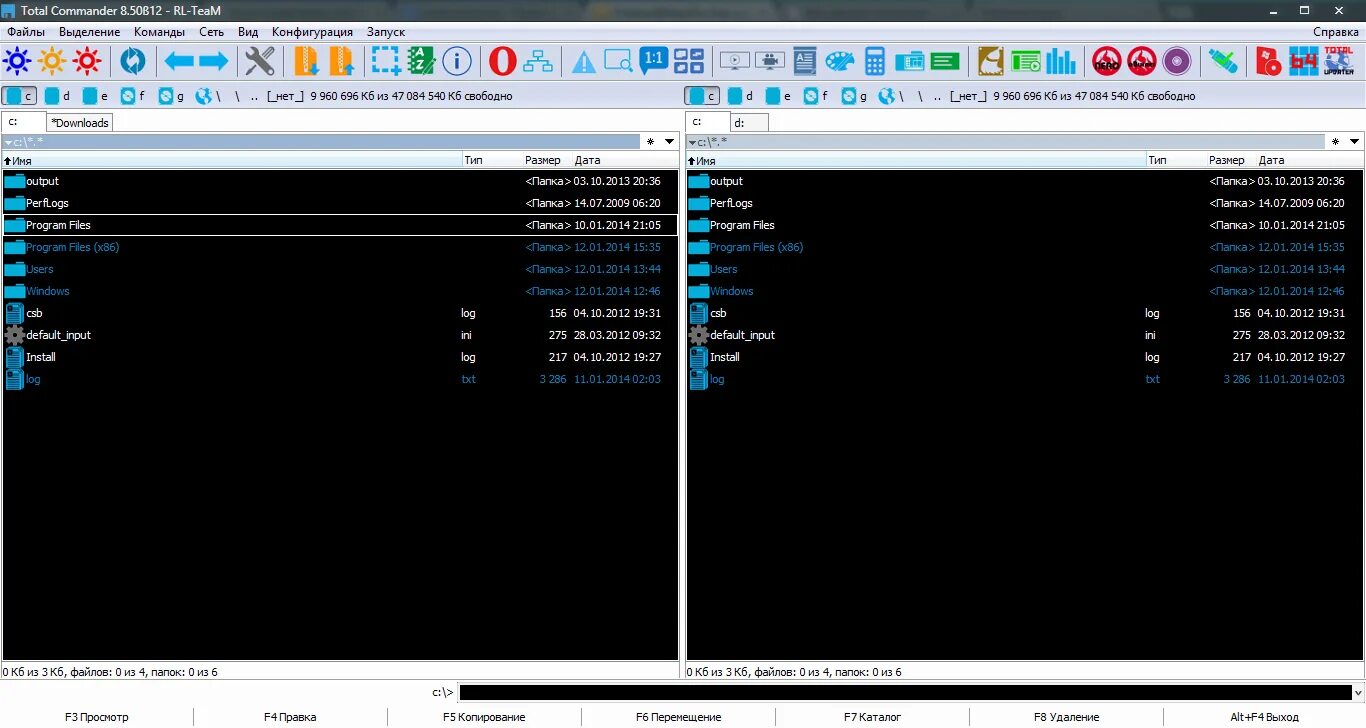The image size is (1366, 728).
Task: Switch left panel to drive f
Action: pyautogui.click(x=133, y=96)
